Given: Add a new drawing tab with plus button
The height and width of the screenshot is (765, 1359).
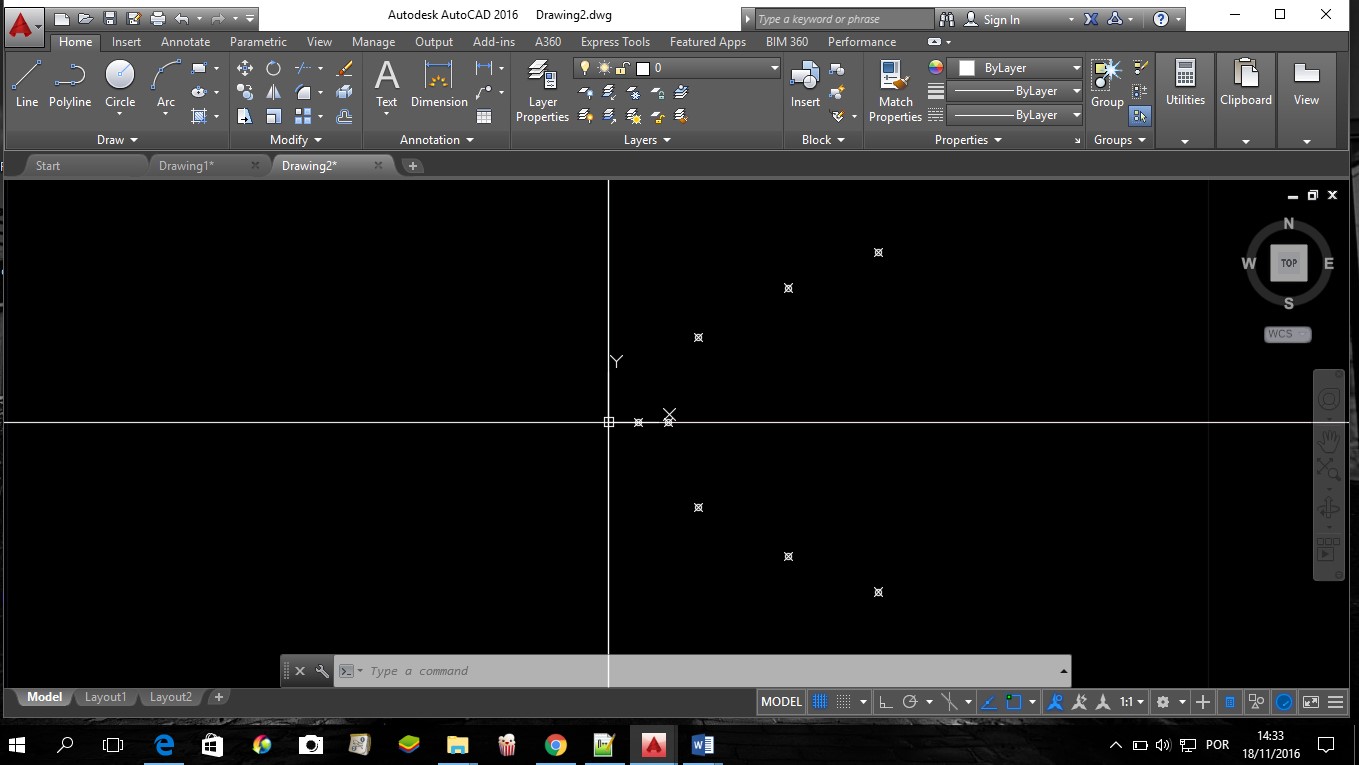Looking at the screenshot, I should click(412, 166).
